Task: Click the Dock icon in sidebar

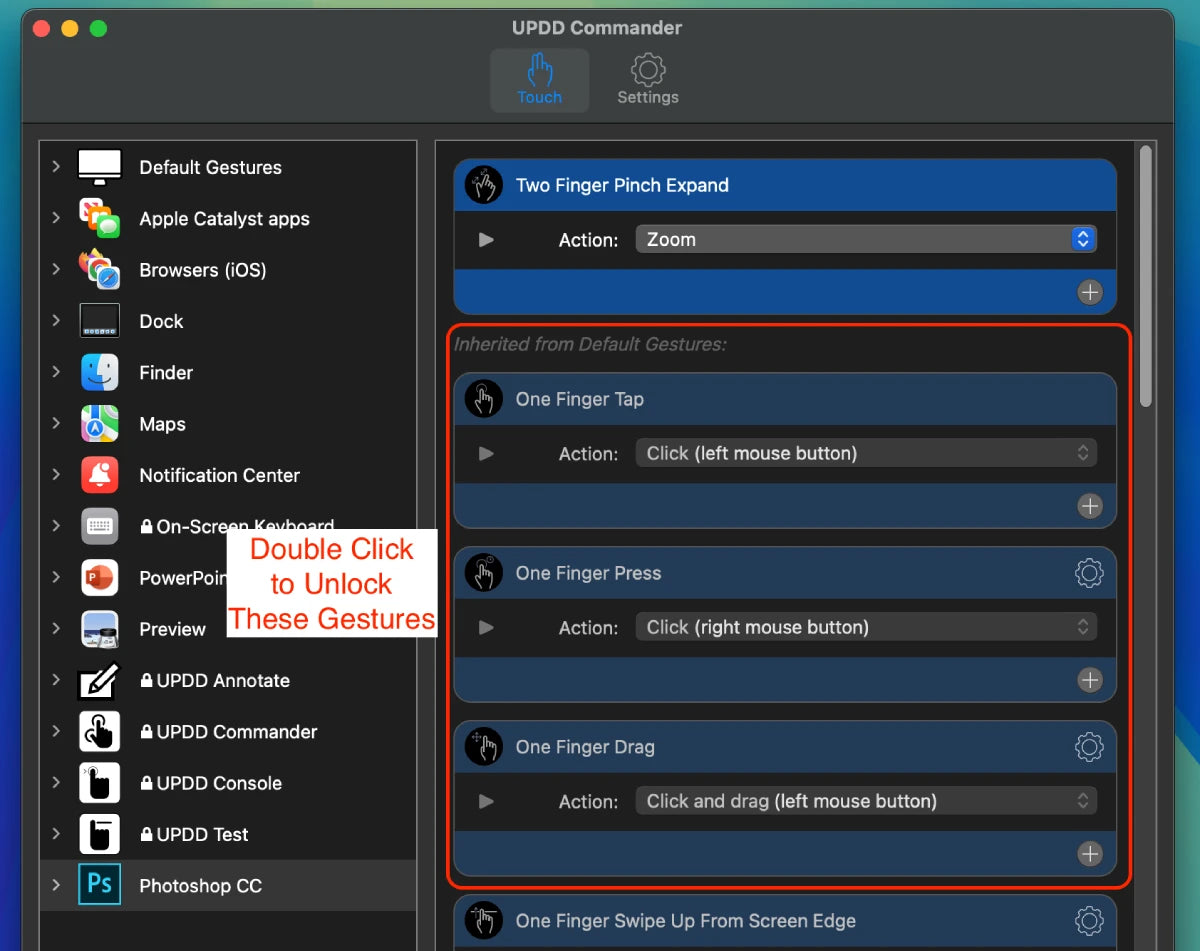Action: [100, 321]
